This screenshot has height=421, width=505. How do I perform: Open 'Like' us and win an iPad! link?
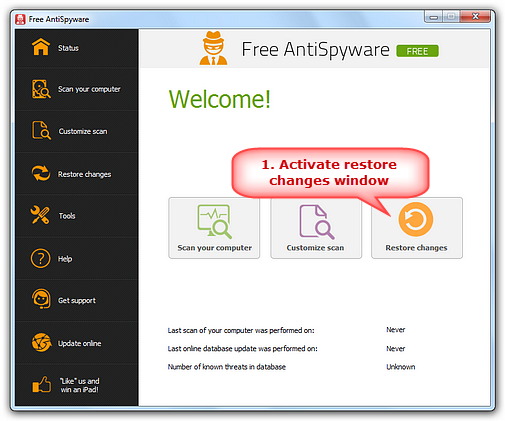pyautogui.click(x=79, y=385)
